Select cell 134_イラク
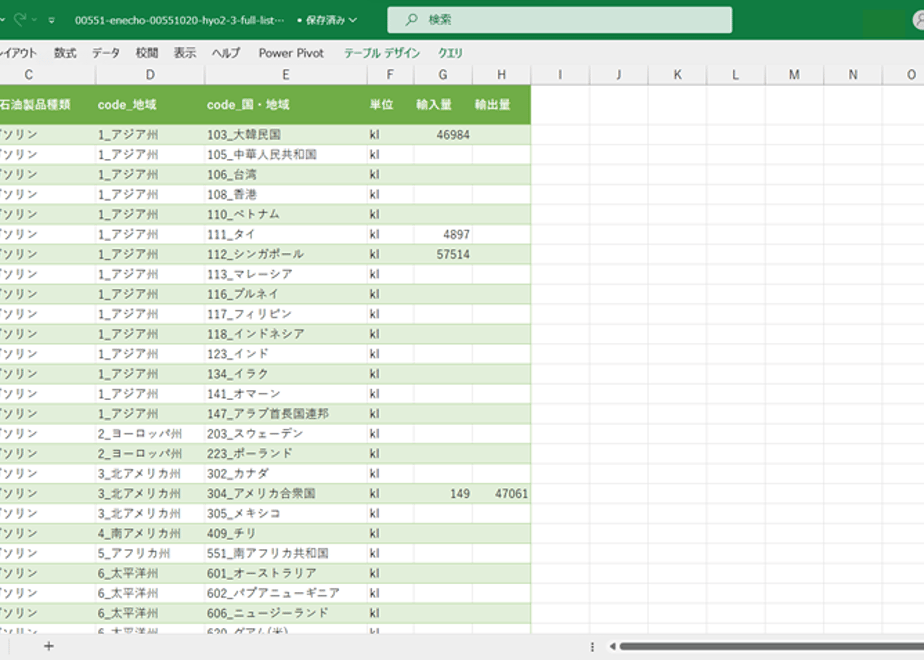Image resolution: width=924 pixels, height=660 pixels. (x=285, y=374)
